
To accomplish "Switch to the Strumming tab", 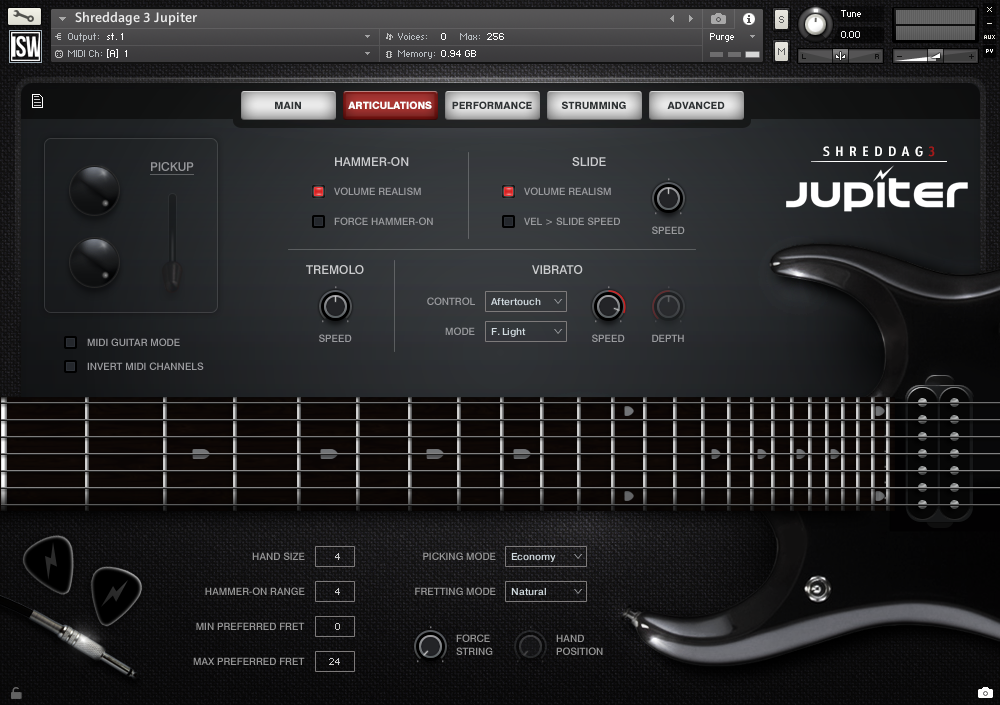I will [596, 104].
